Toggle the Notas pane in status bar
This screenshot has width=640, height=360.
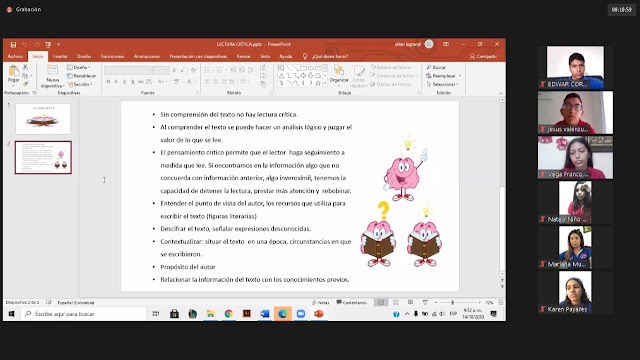(x=320, y=302)
